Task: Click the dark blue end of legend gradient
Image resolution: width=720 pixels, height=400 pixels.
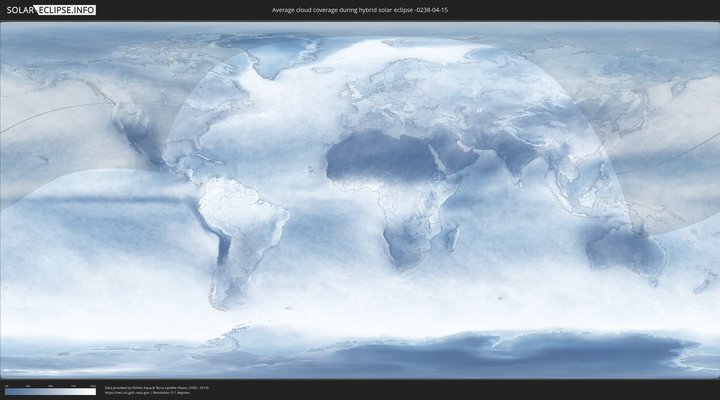Action: point(8,391)
